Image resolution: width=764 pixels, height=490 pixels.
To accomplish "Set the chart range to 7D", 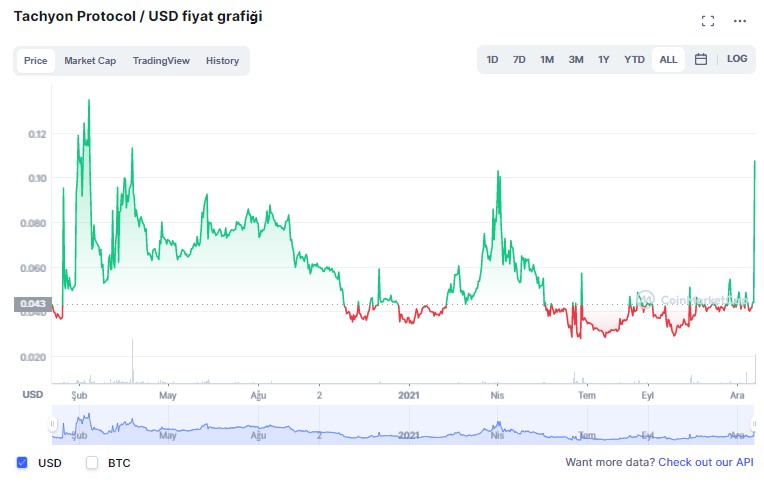I will 519,59.
